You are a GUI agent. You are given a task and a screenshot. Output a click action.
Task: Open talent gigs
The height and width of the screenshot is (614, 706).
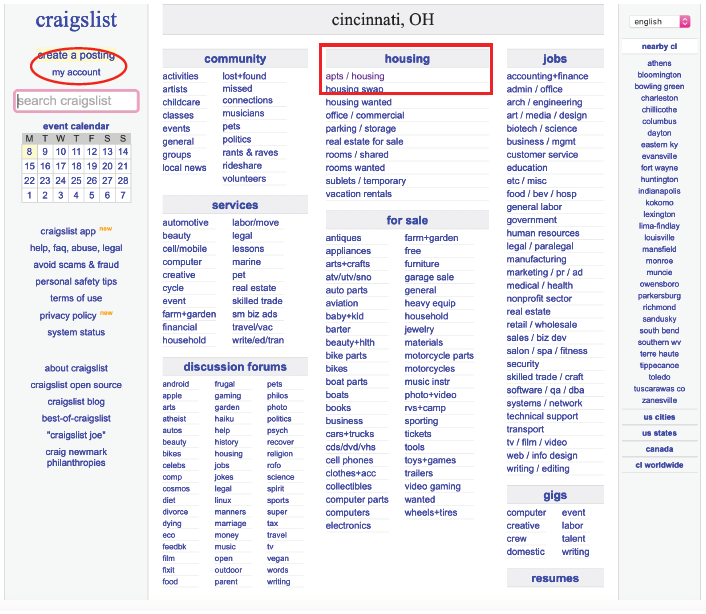pyautogui.click(x=573, y=539)
